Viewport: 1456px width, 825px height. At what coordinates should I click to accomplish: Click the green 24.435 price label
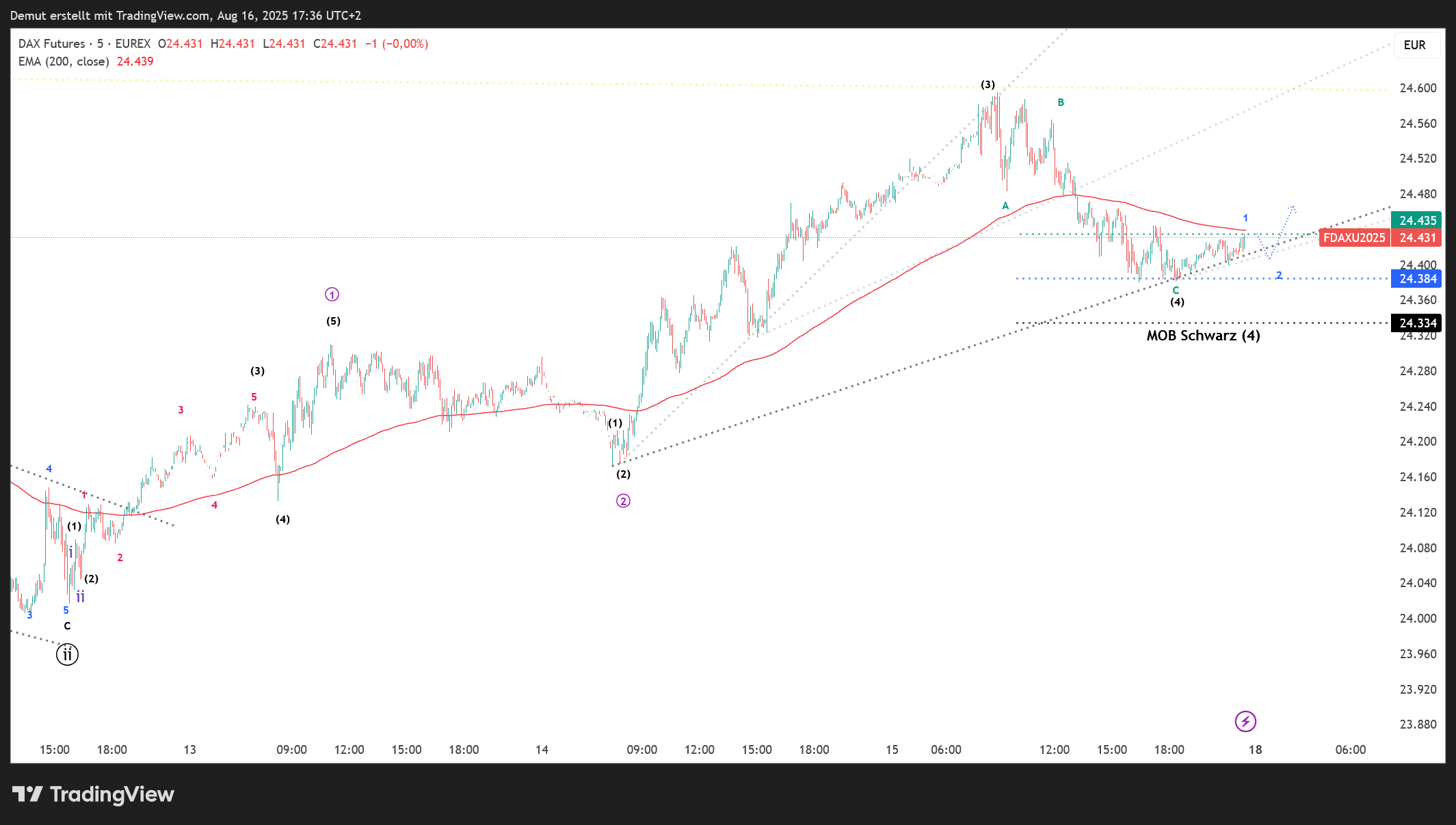1417,221
